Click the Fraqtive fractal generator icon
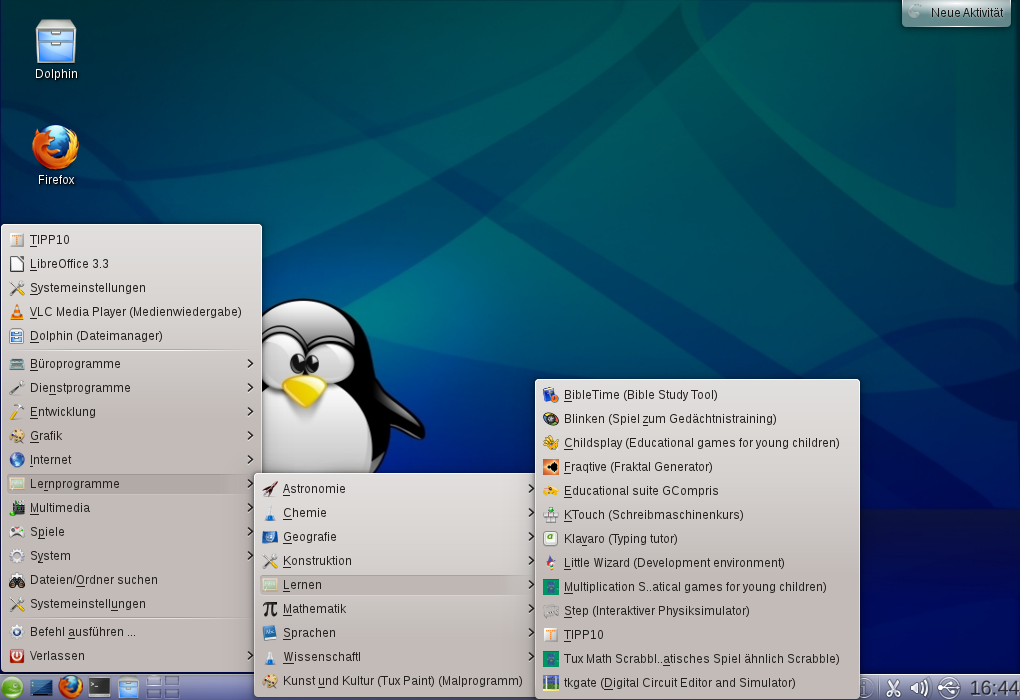Image resolution: width=1020 pixels, height=700 pixels. click(x=551, y=467)
